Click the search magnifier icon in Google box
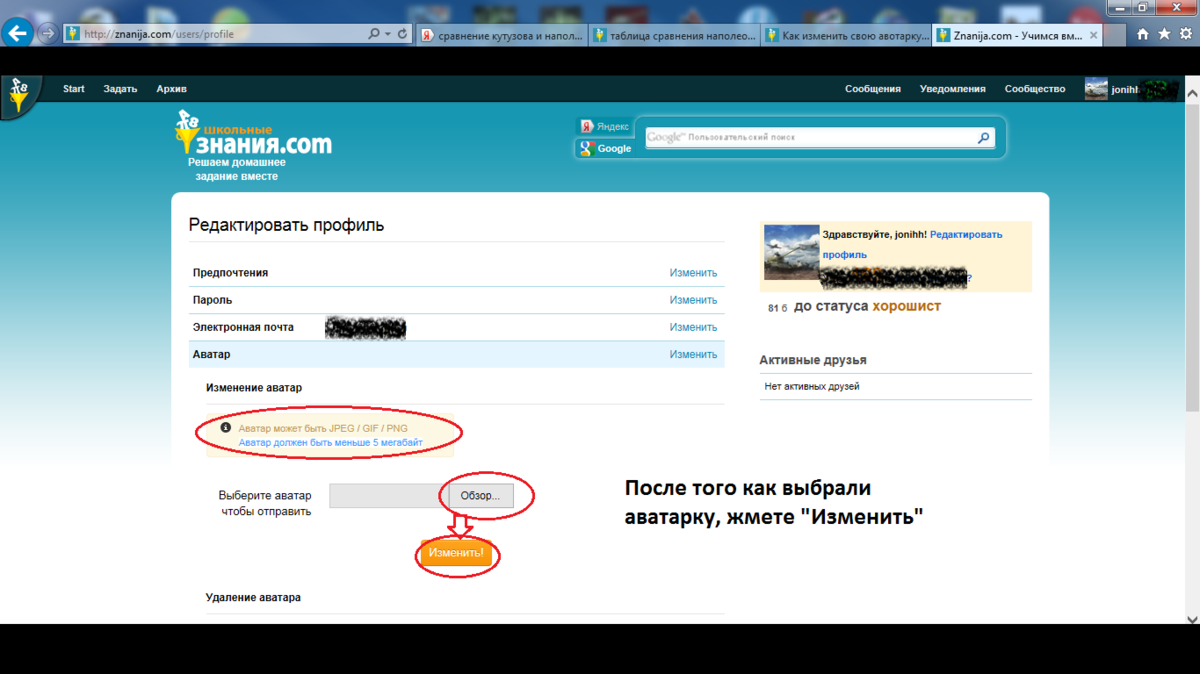Viewport: 1200px width, 674px height. (983, 138)
